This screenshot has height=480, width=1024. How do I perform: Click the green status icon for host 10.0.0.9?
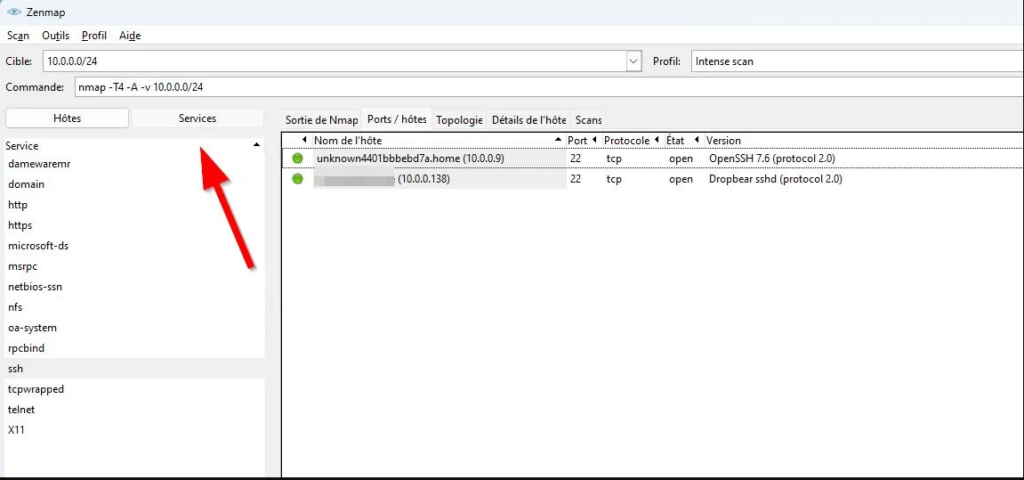click(x=298, y=158)
